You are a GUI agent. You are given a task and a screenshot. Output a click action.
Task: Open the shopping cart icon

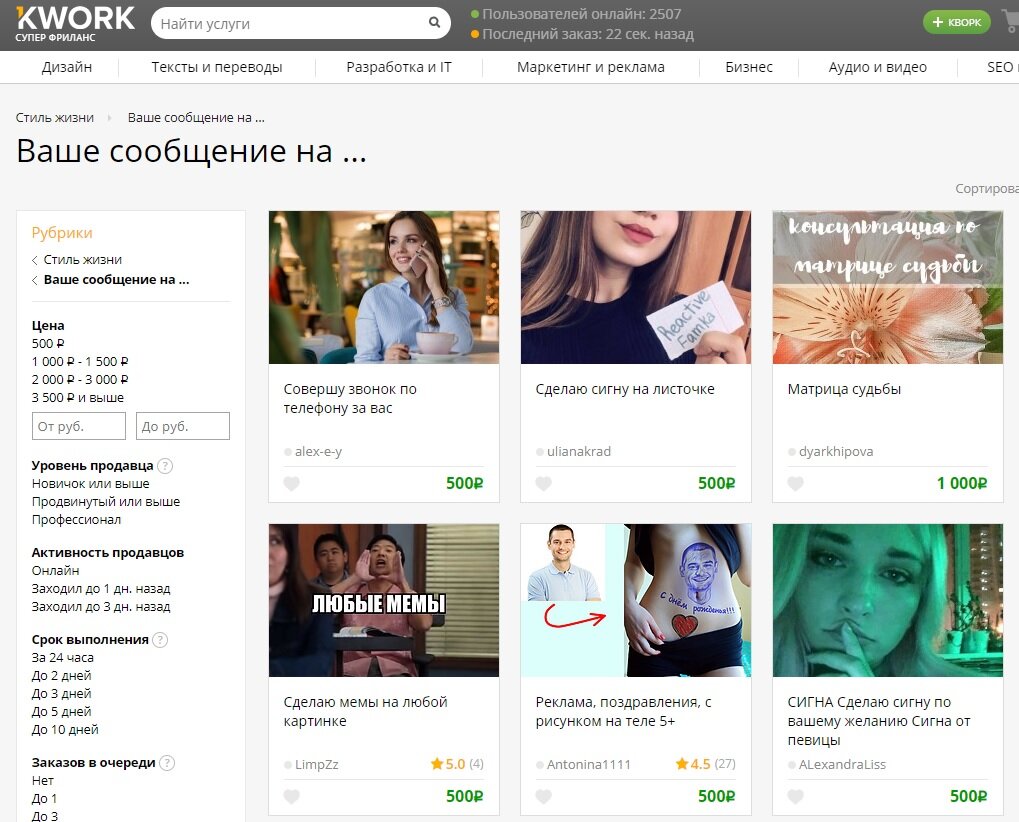tap(1011, 21)
